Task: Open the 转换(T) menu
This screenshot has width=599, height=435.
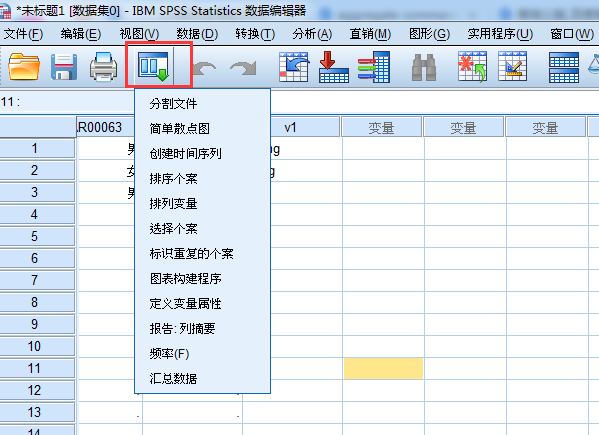Action: click(x=255, y=34)
